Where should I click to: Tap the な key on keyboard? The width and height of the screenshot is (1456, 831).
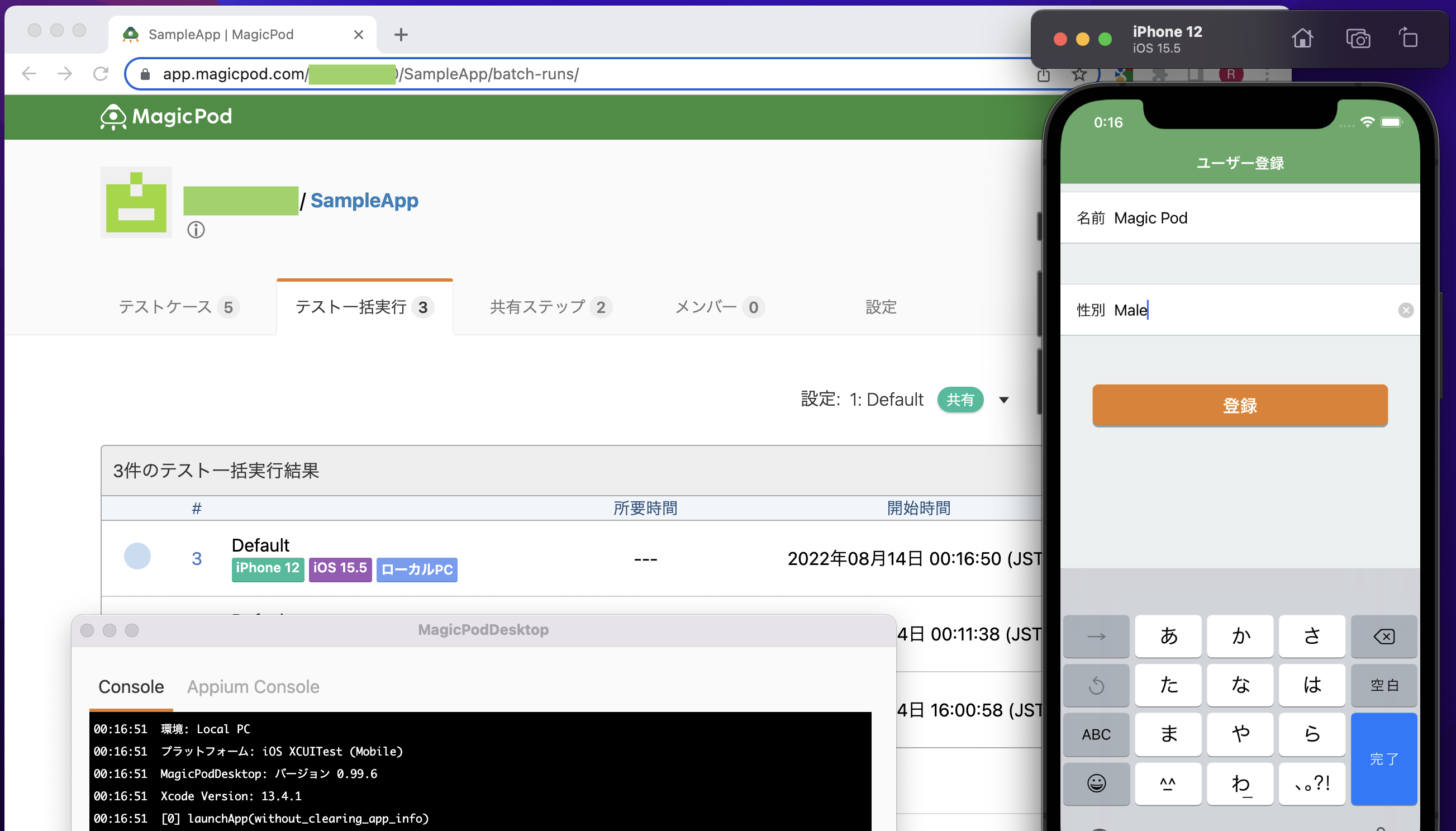[1240, 685]
